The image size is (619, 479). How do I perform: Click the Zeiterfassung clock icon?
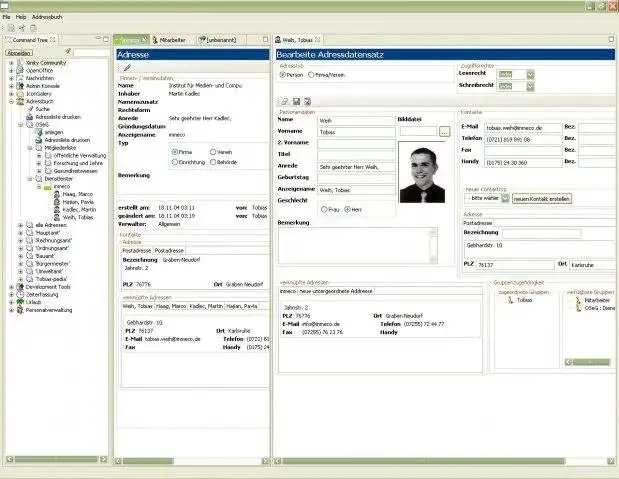point(20,295)
